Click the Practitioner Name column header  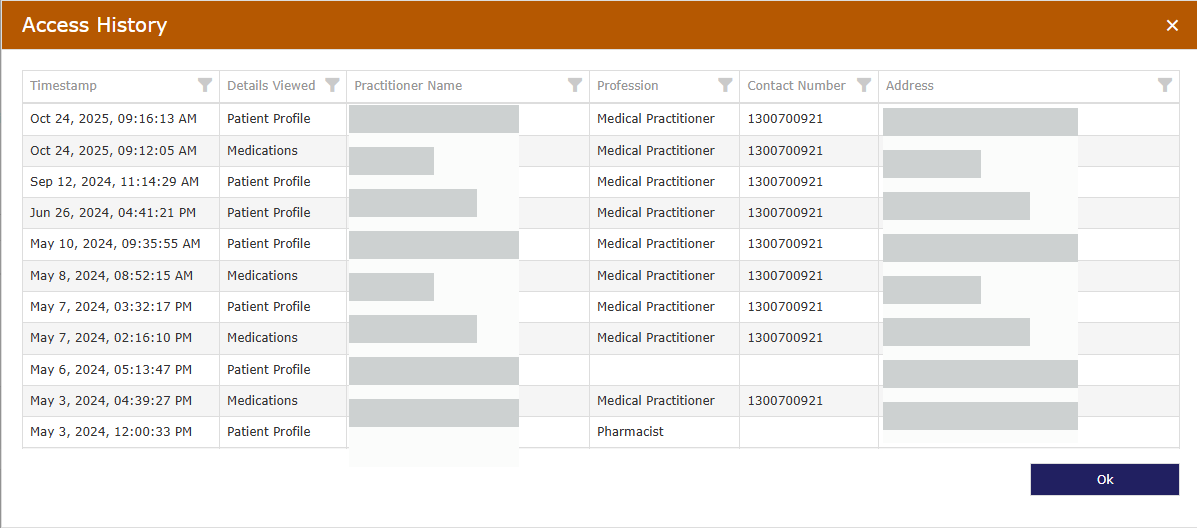pos(408,86)
